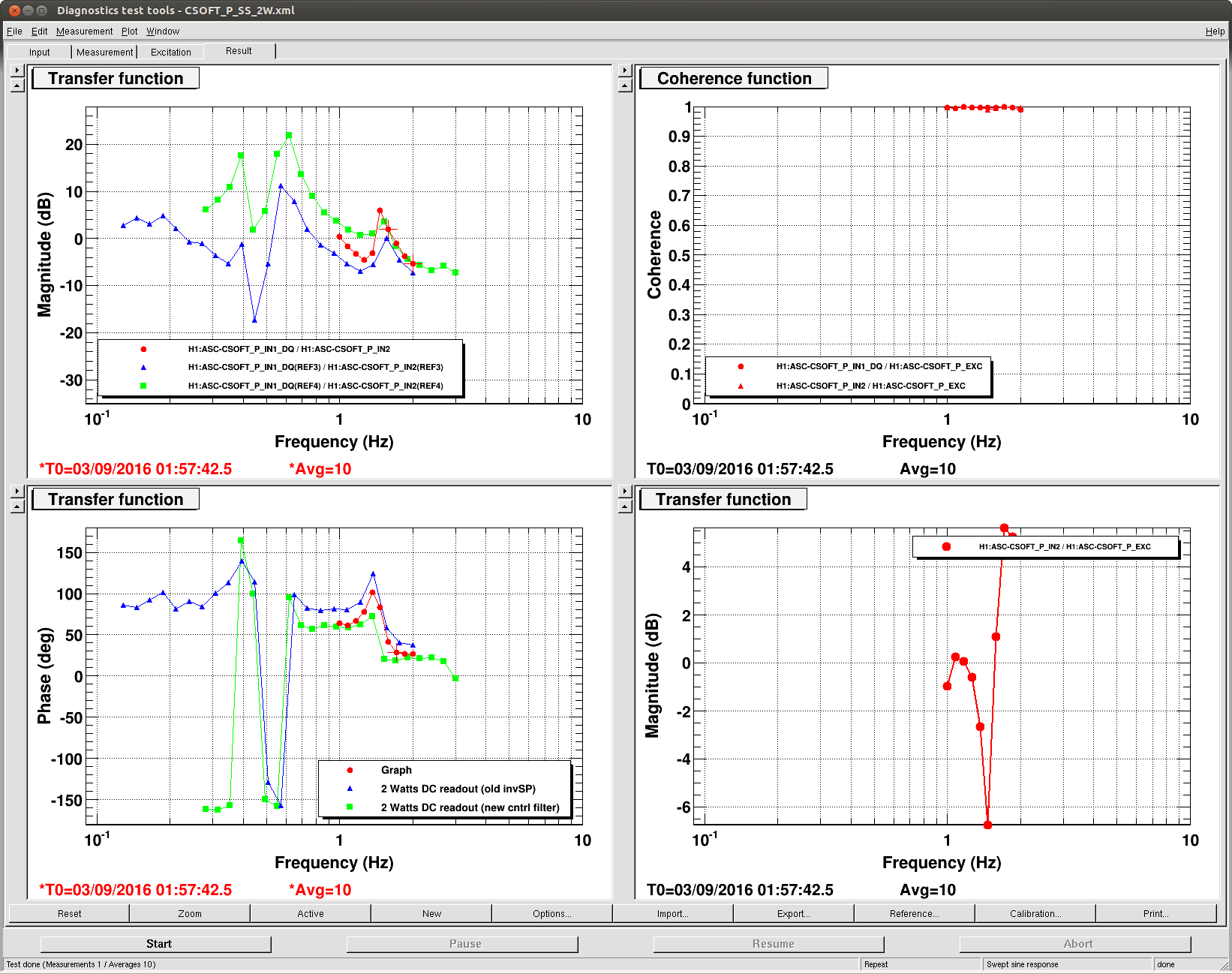Open the Calibration dialog
Viewport: 1232px width, 974px height.
[x=1035, y=913]
